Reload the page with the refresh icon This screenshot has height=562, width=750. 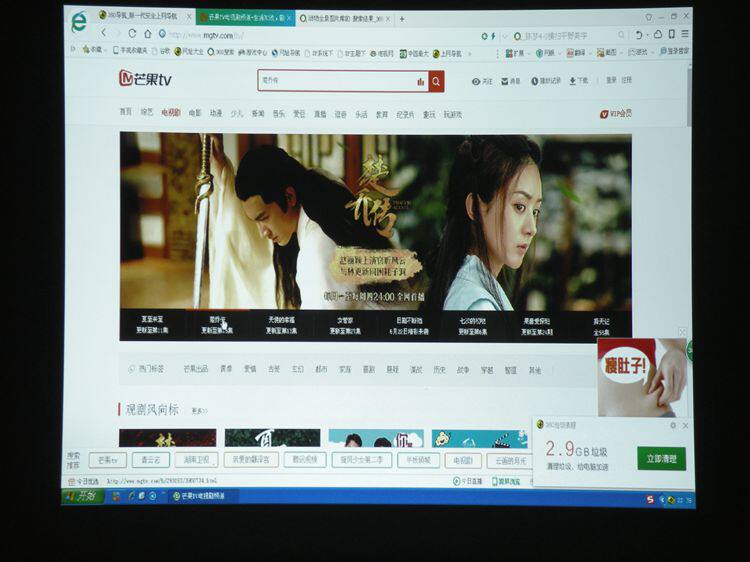pyautogui.click(x=132, y=33)
